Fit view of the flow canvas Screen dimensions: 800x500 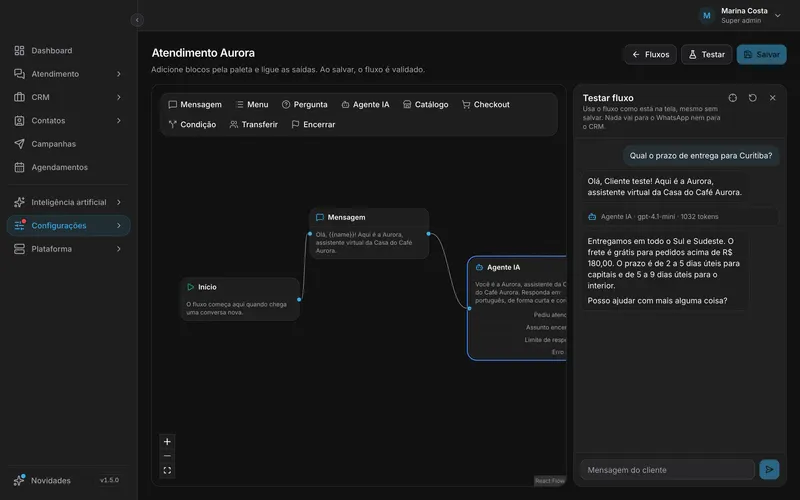pyautogui.click(x=167, y=470)
